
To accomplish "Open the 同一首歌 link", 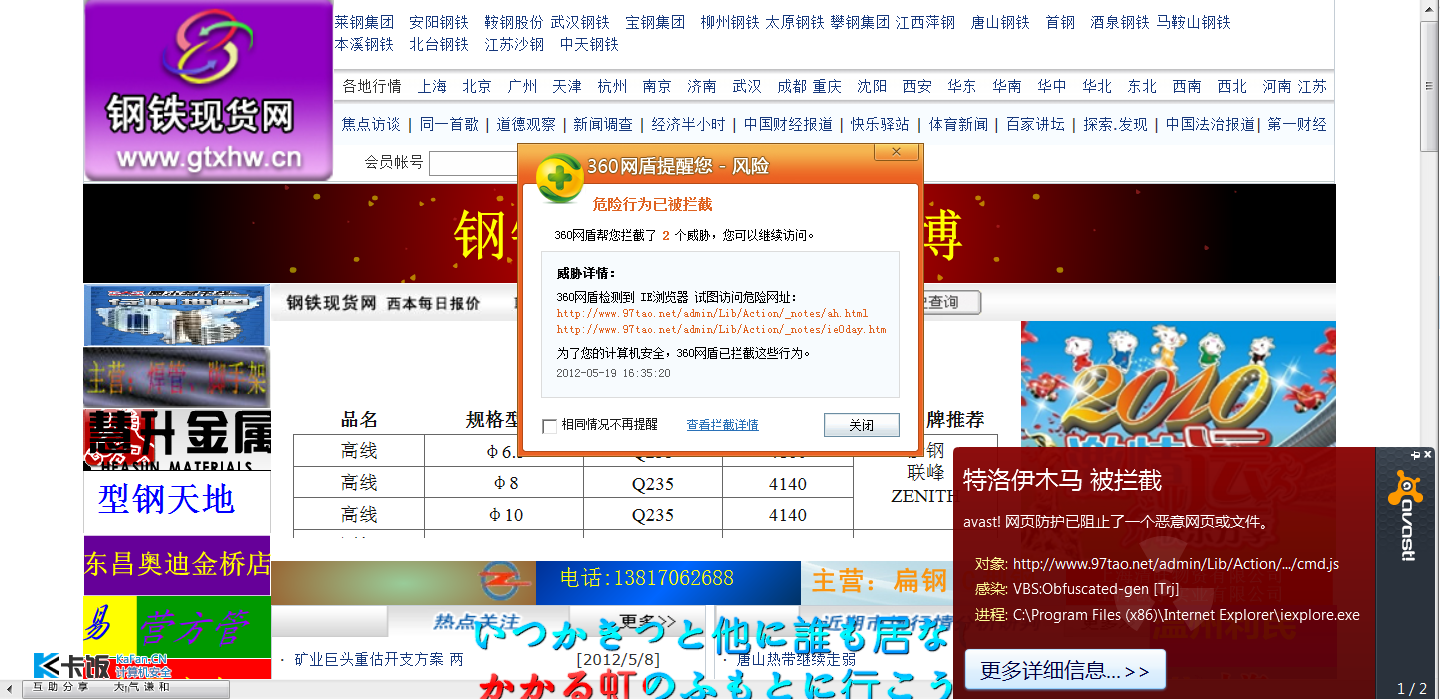I will tap(449, 124).
